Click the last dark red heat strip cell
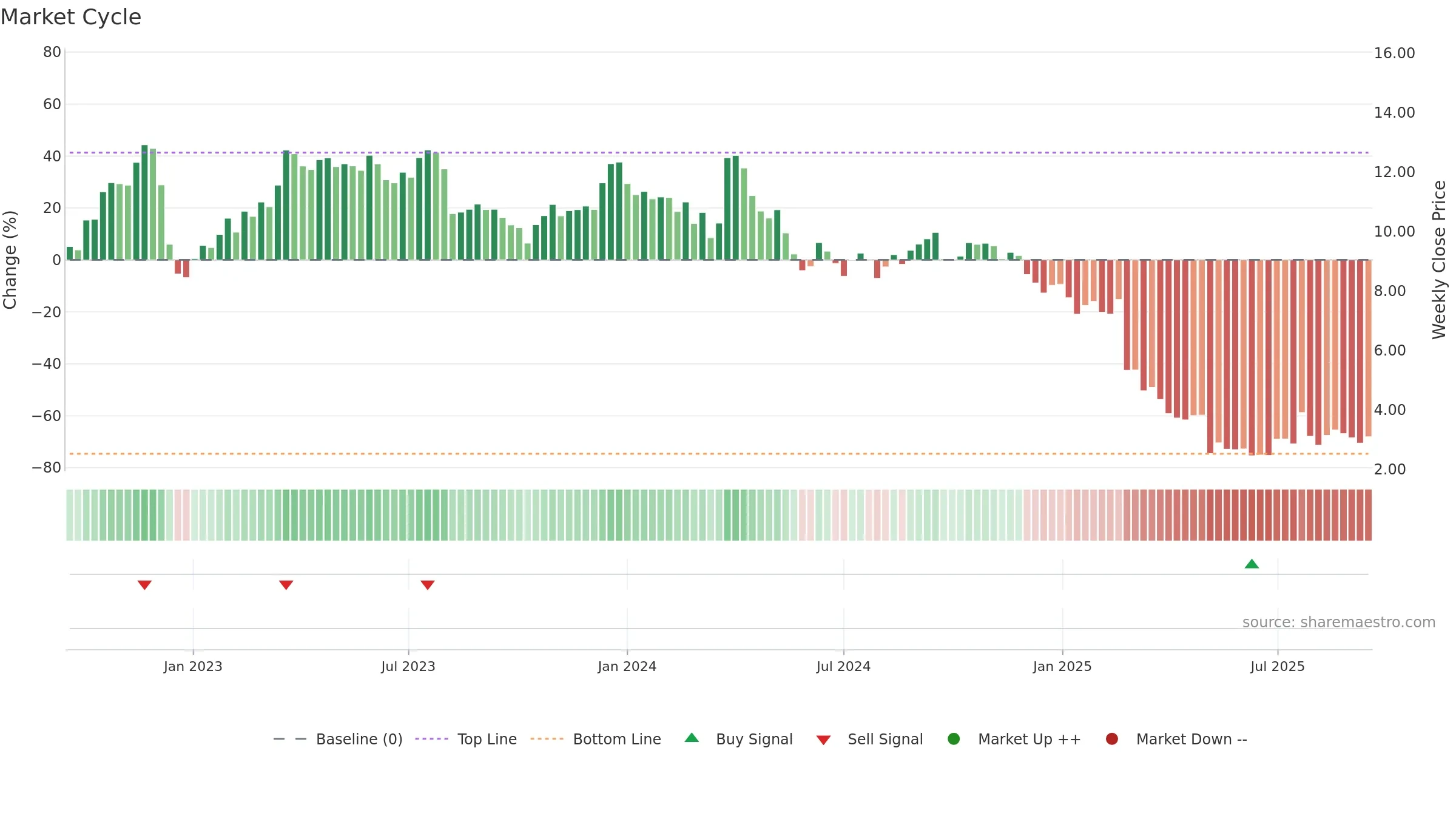The width and height of the screenshot is (1456, 819). pos(1368,515)
